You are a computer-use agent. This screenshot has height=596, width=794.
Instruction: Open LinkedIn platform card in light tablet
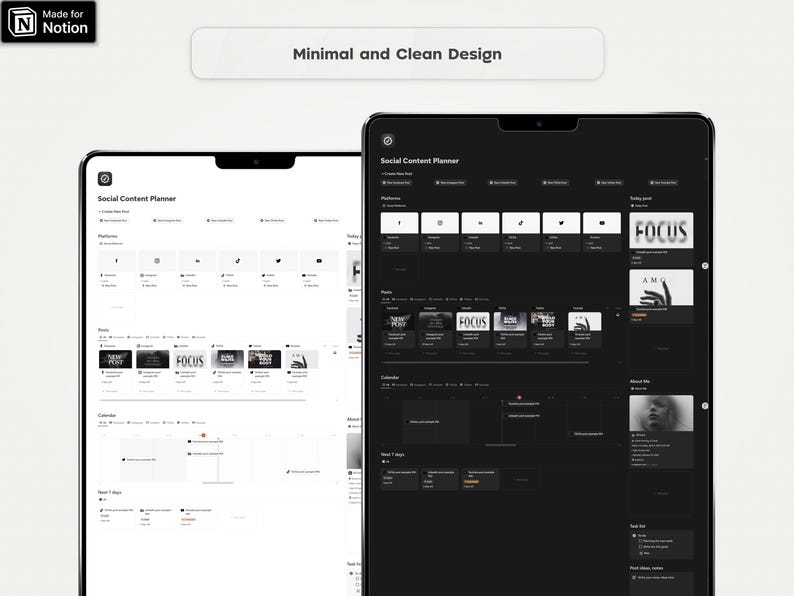pyautogui.click(x=197, y=270)
